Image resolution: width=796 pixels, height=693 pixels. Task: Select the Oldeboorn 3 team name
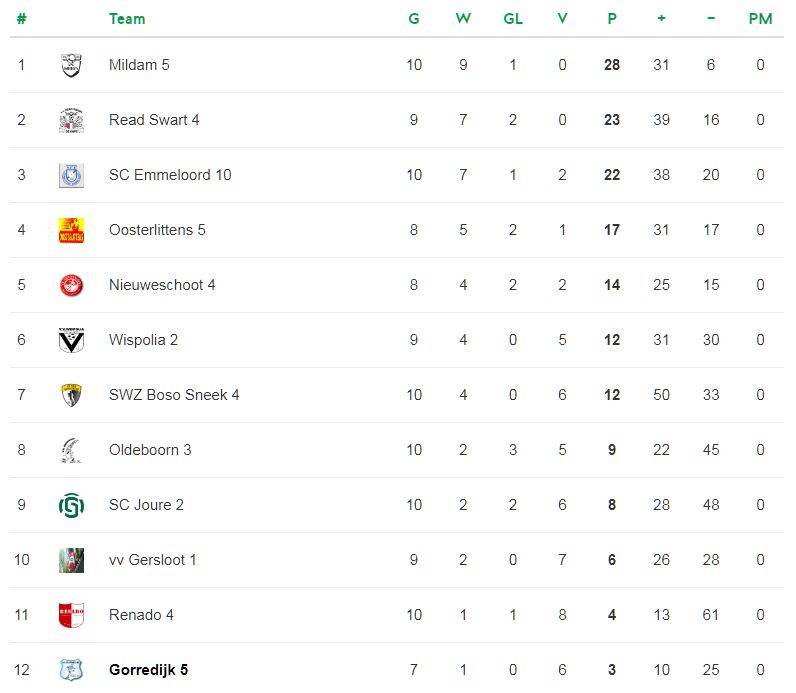pyautogui.click(x=150, y=450)
